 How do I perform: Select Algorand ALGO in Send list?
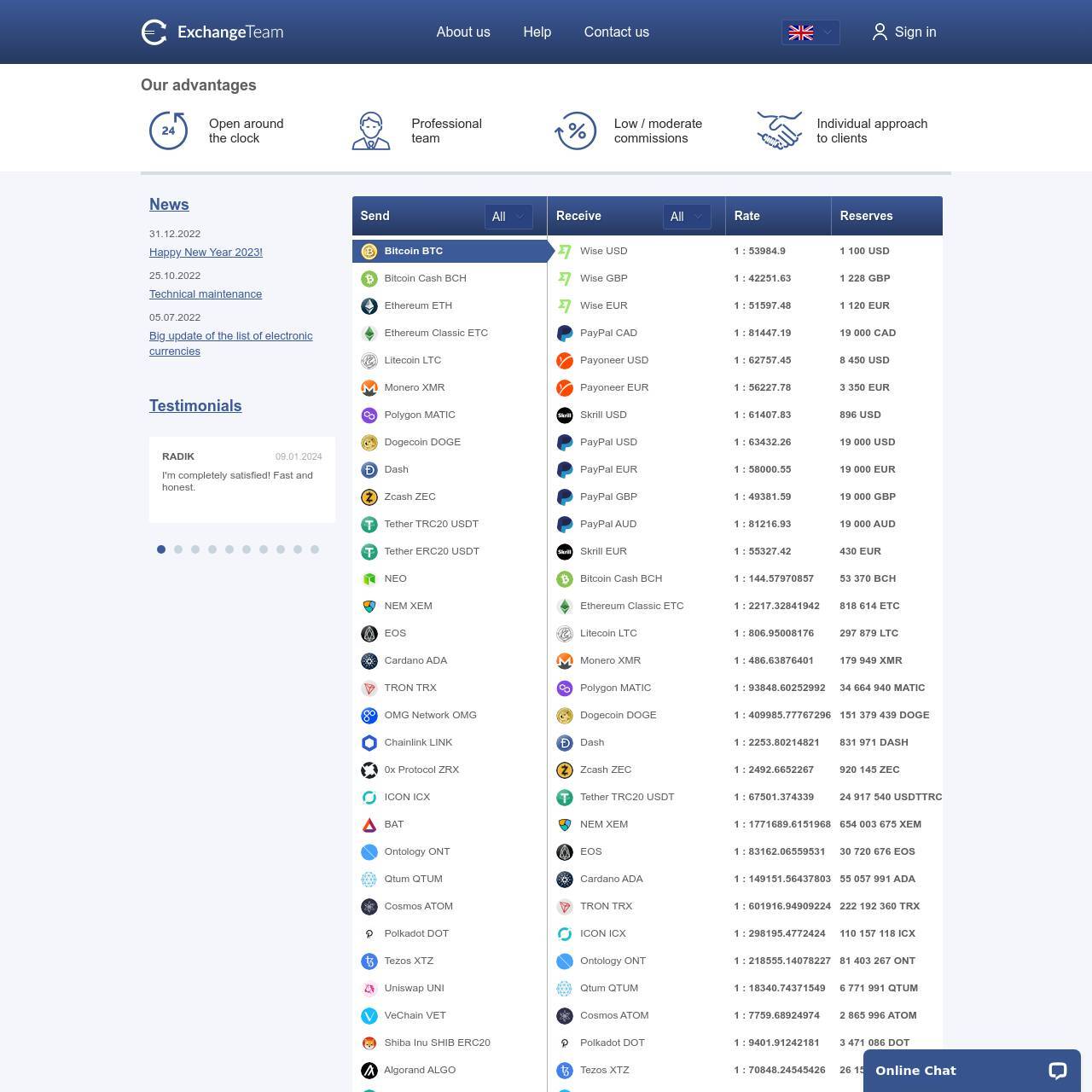tap(450, 1070)
